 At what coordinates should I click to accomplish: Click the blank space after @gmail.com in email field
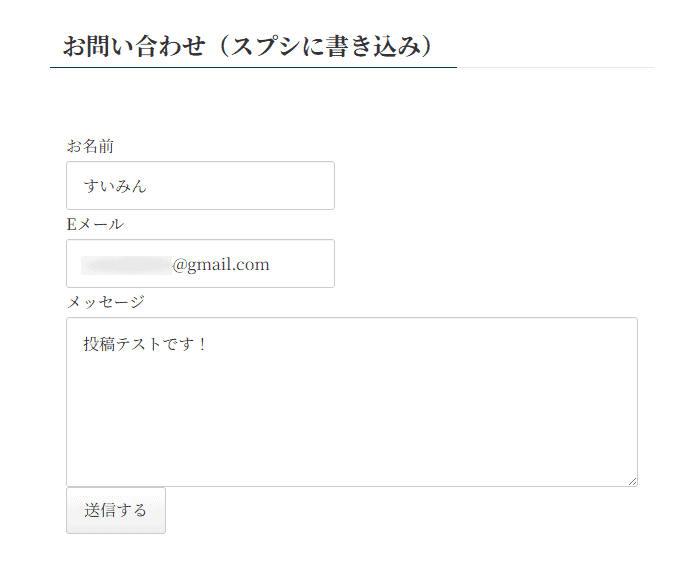pos(300,265)
